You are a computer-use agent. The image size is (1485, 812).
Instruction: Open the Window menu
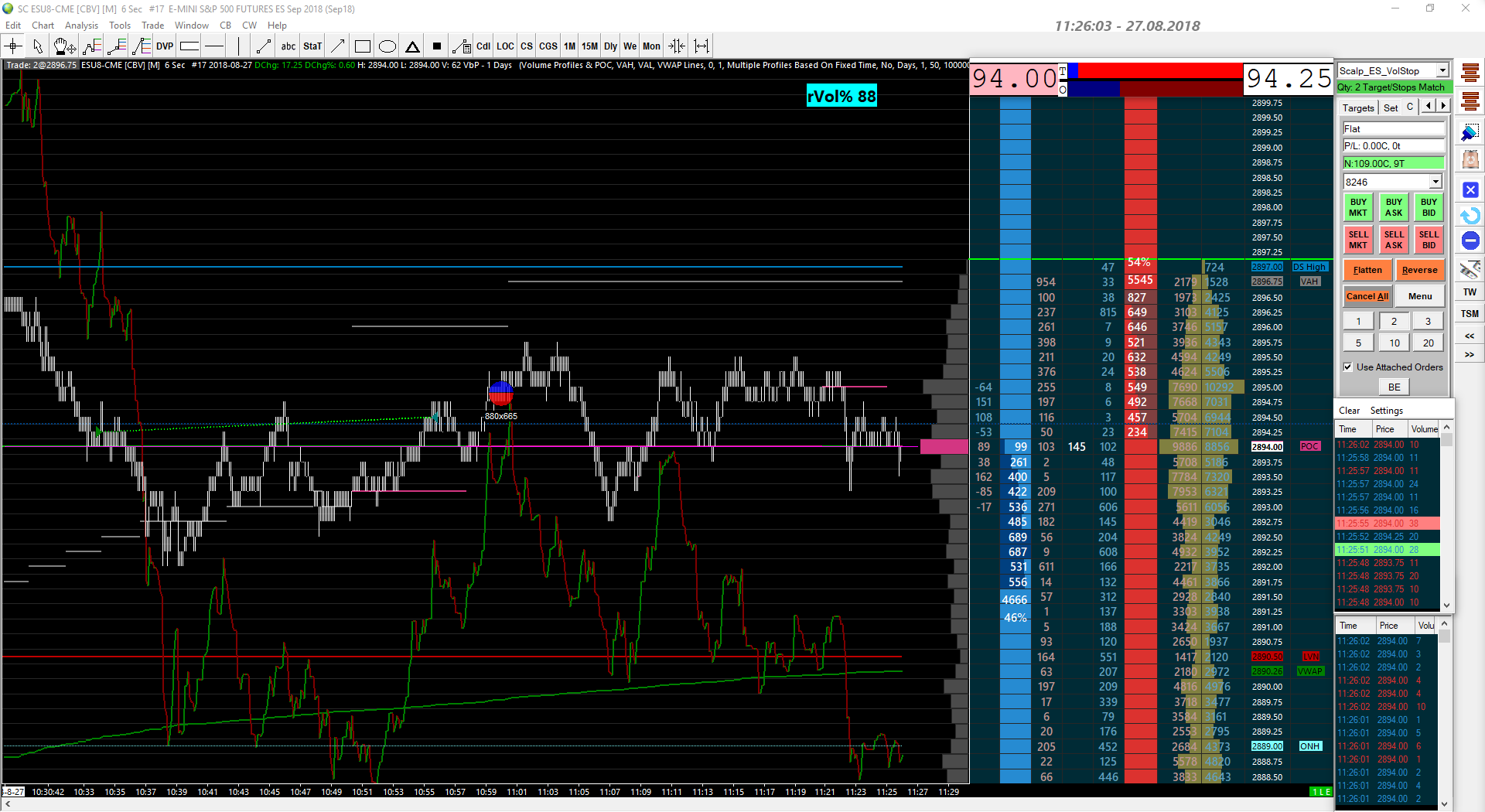[191, 26]
